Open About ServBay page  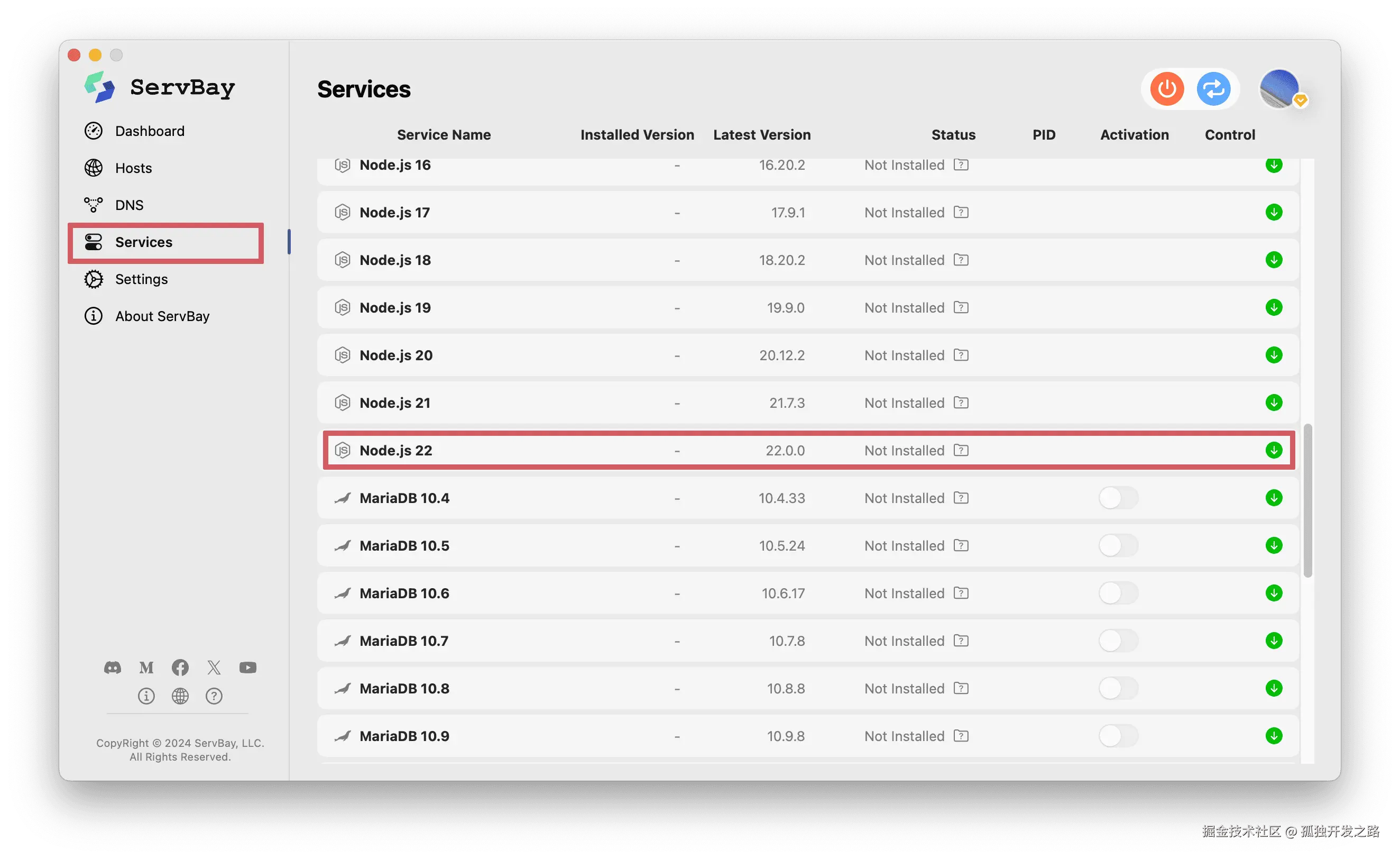[162, 316]
